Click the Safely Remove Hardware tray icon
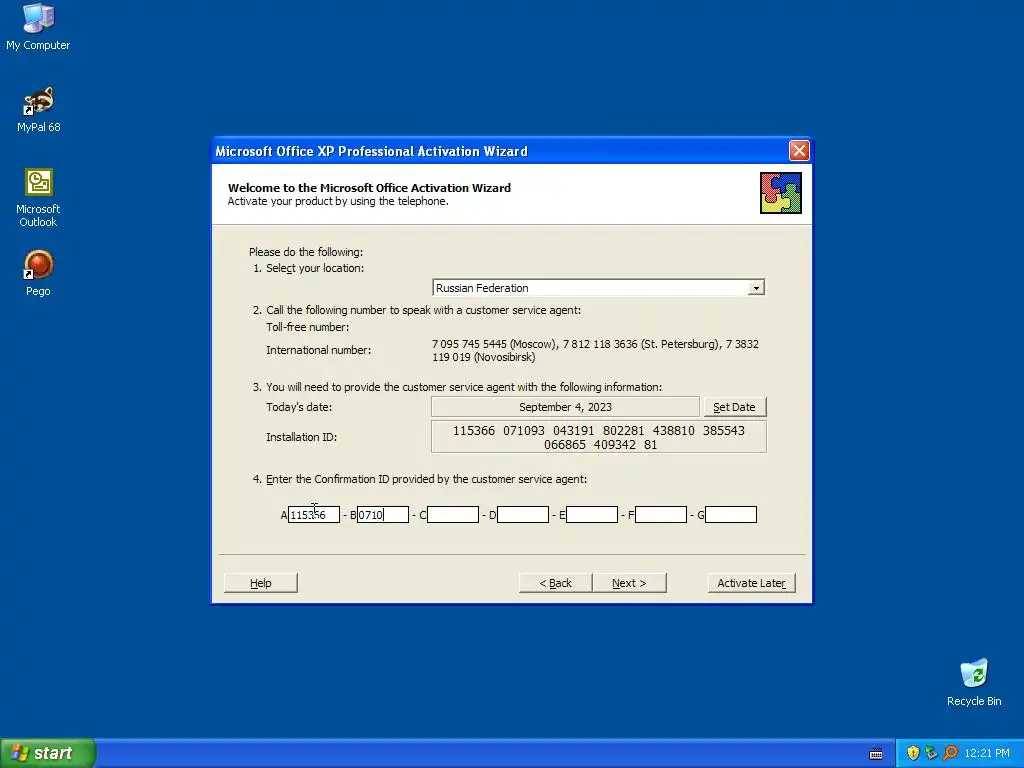Image resolution: width=1024 pixels, height=768 pixels. (931, 753)
